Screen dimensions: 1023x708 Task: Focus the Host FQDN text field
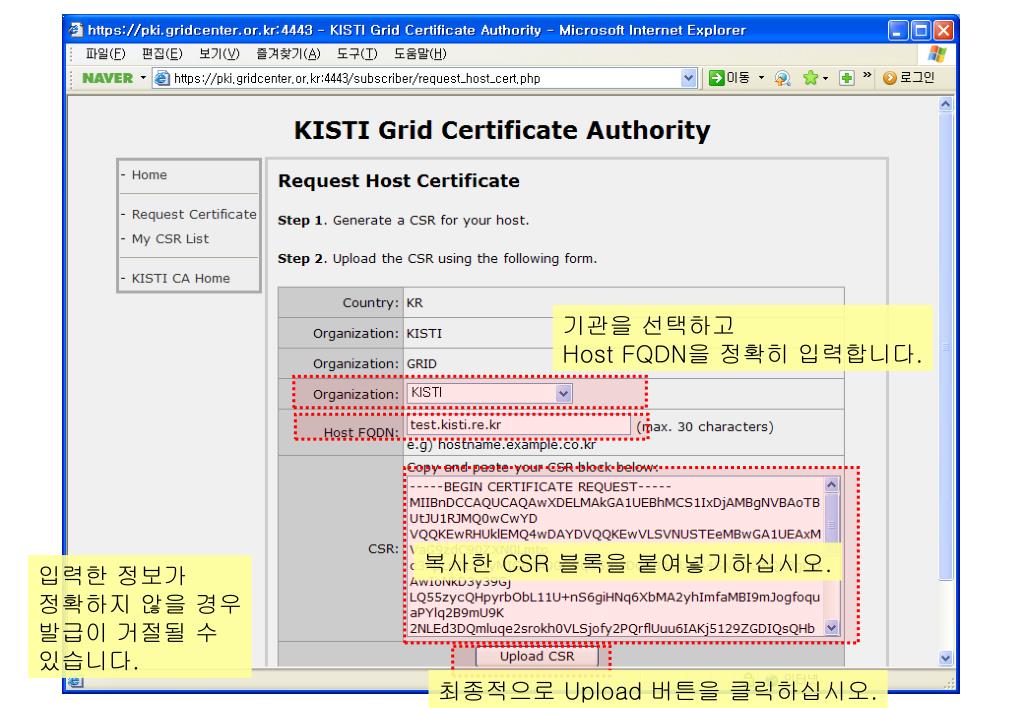tap(519, 425)
